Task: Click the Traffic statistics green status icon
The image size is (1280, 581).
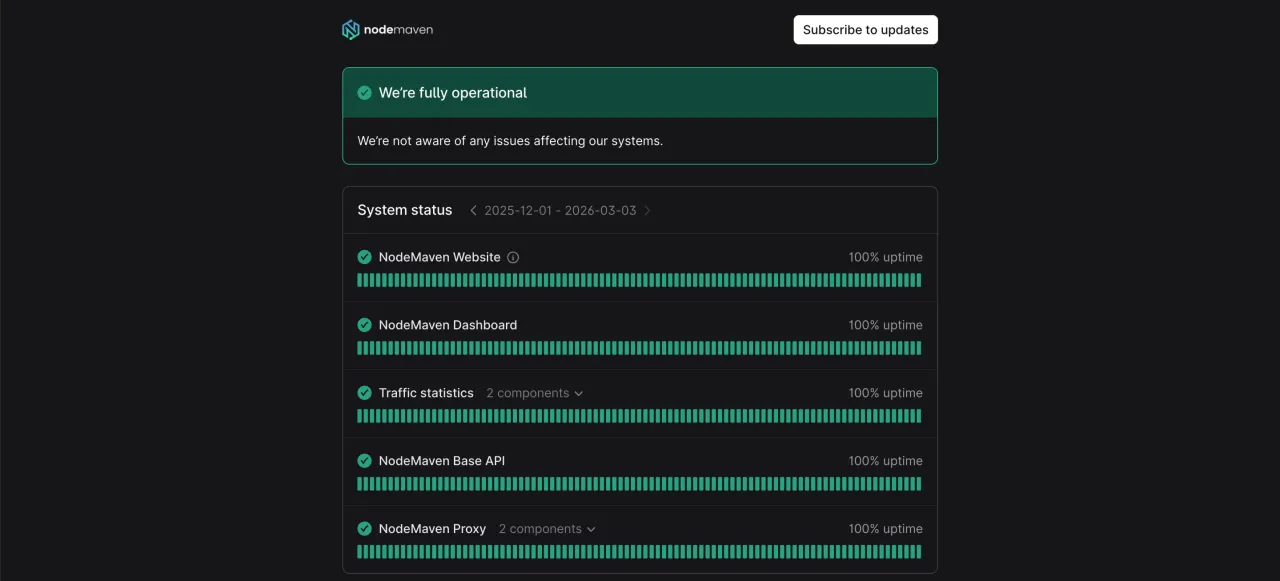Action: [365, 393]
